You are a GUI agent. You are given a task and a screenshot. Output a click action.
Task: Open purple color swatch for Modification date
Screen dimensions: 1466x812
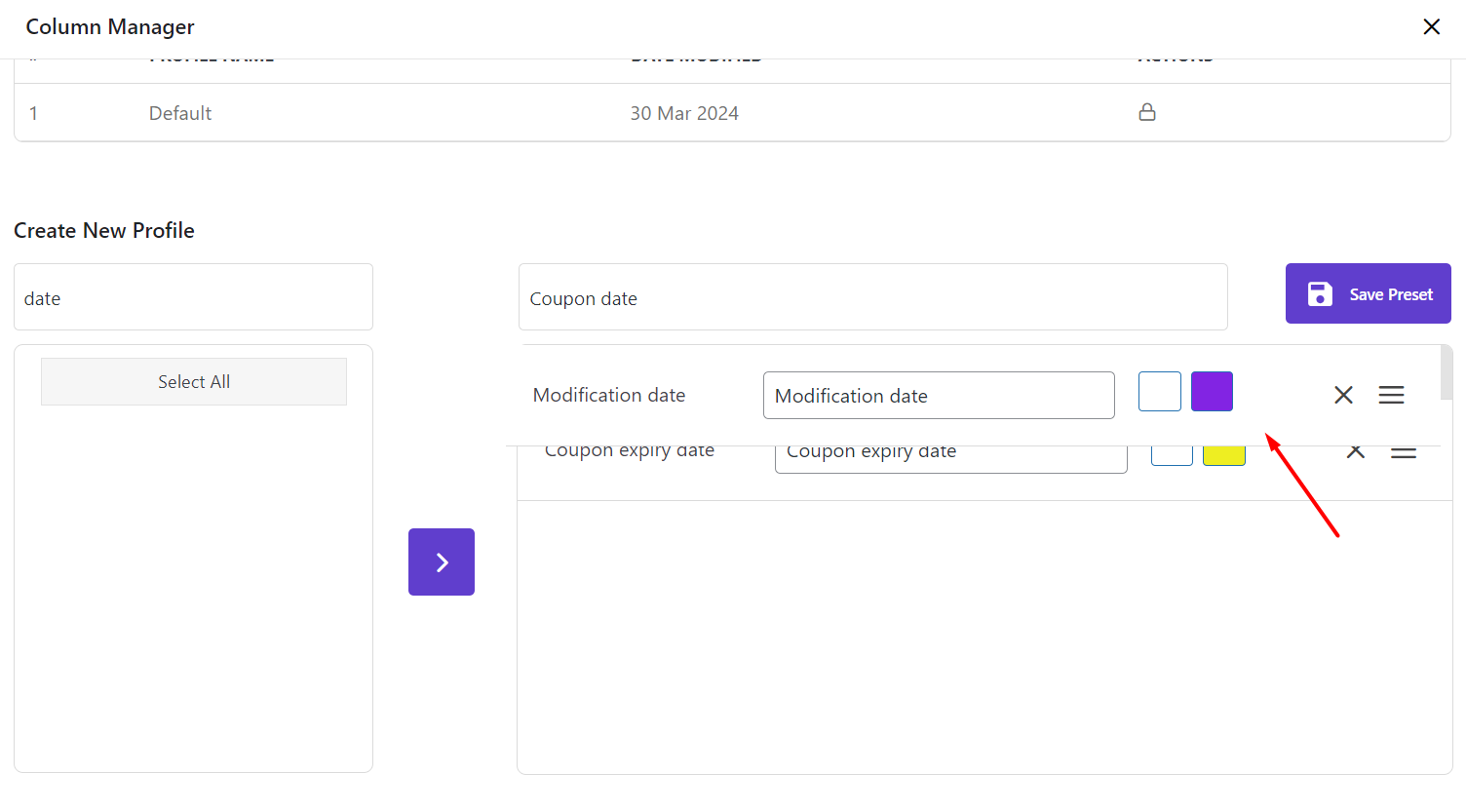pyautogui.click(x=1212, y=392)
